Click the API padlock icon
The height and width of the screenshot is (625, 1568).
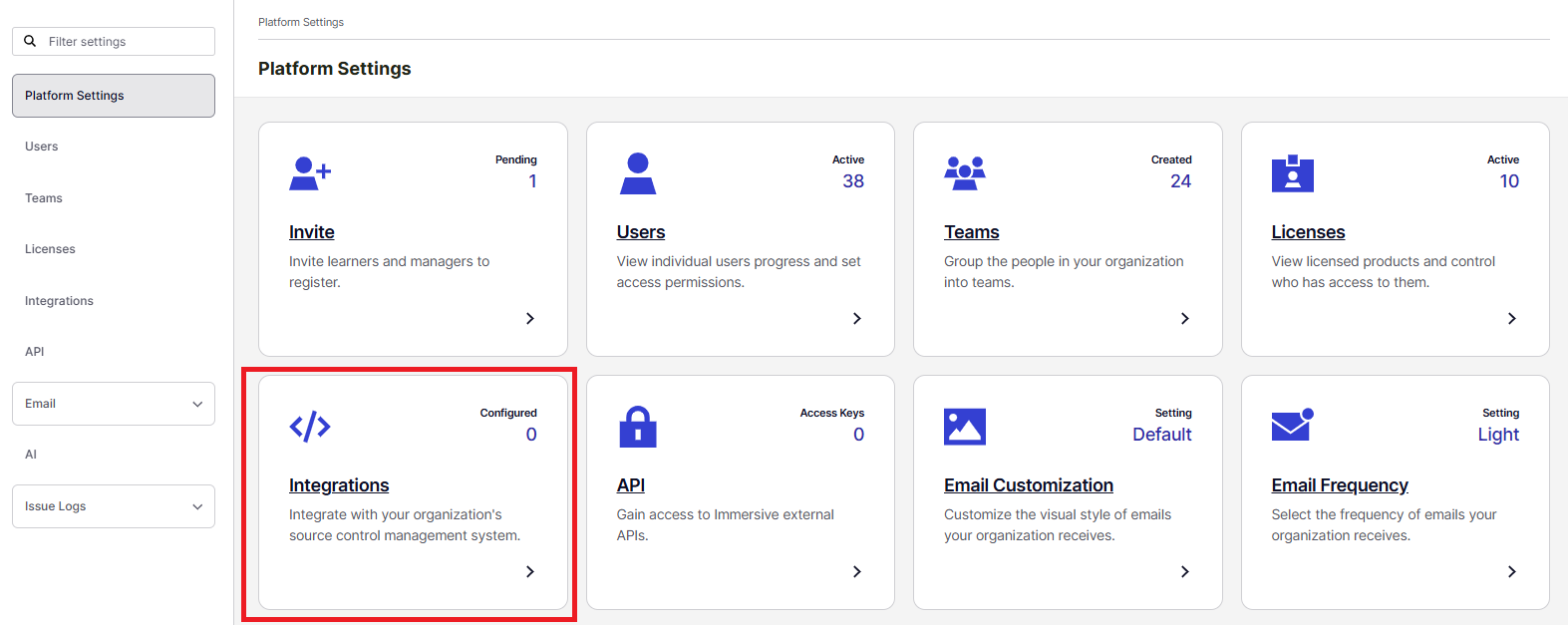point(637,427)
